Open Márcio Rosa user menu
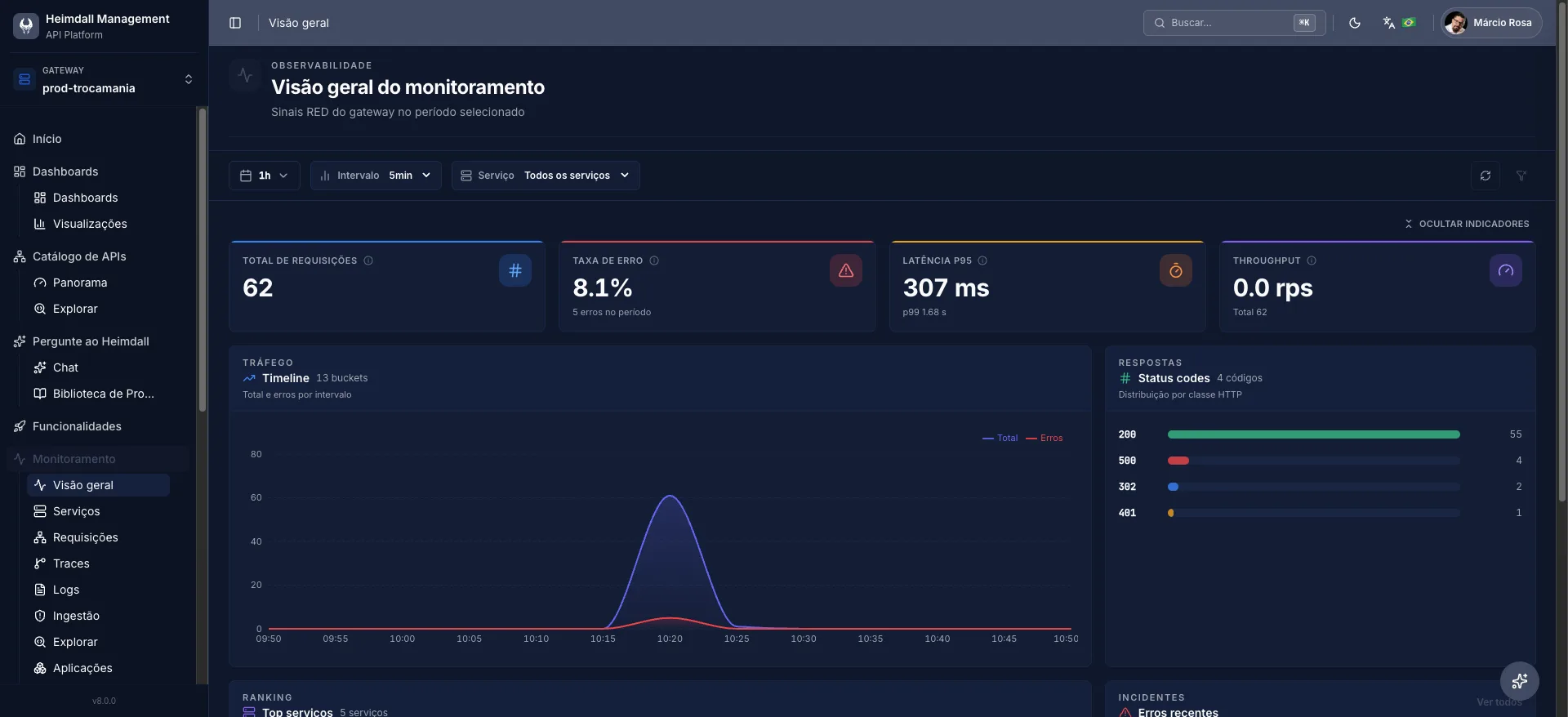This screenshot has width=1568, height=717. tap(1491, 23)
